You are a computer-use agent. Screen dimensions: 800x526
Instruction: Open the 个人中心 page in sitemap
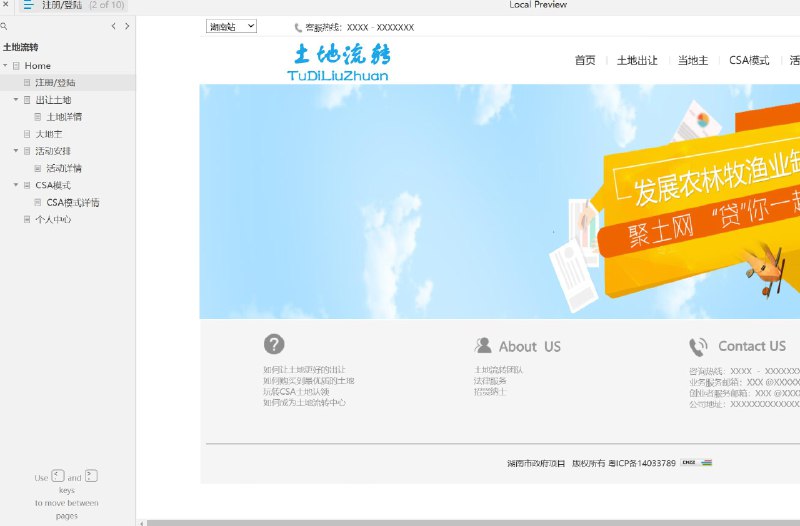click(x=53, y=219)
